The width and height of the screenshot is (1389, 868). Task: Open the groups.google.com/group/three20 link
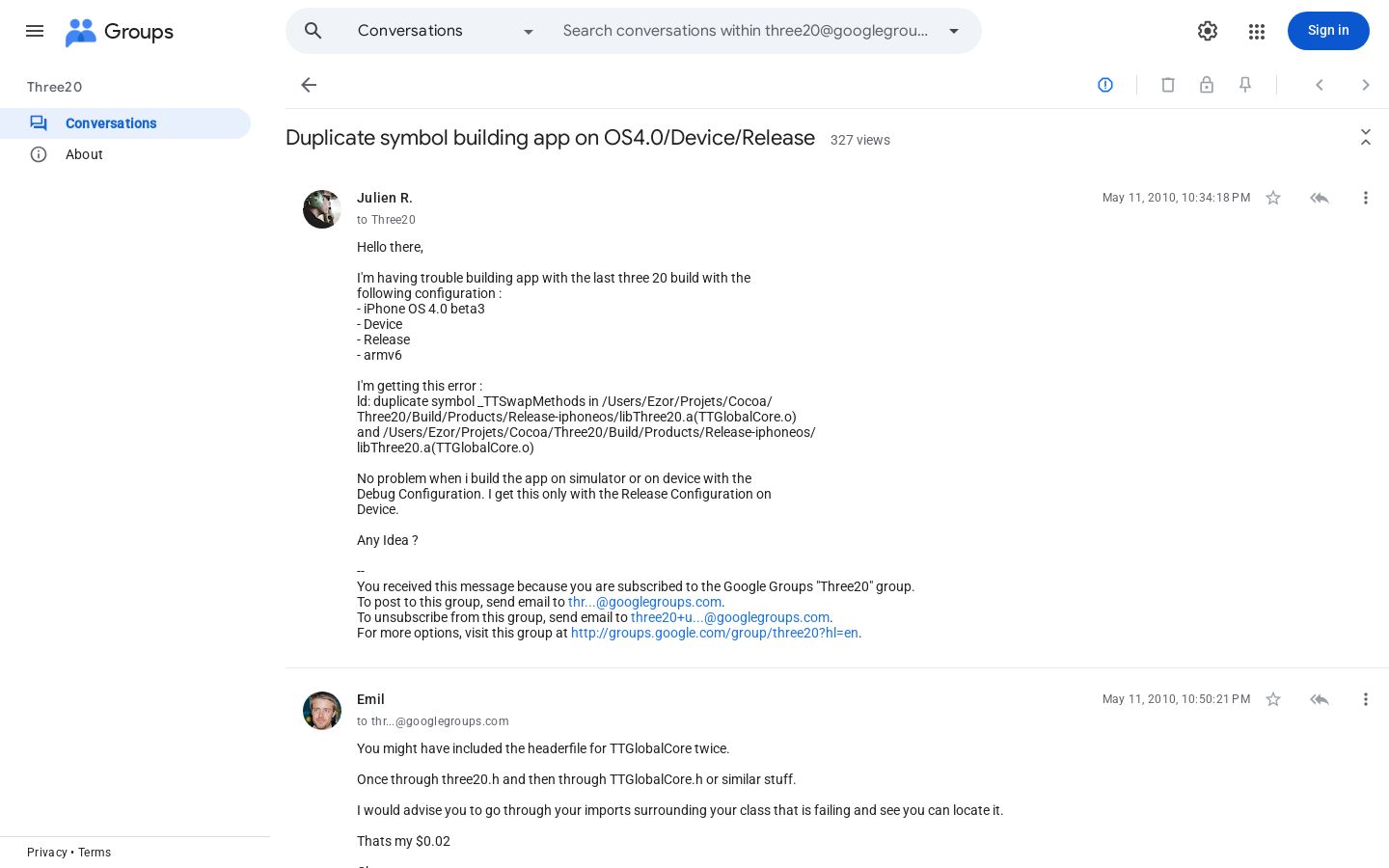point(715,633)
